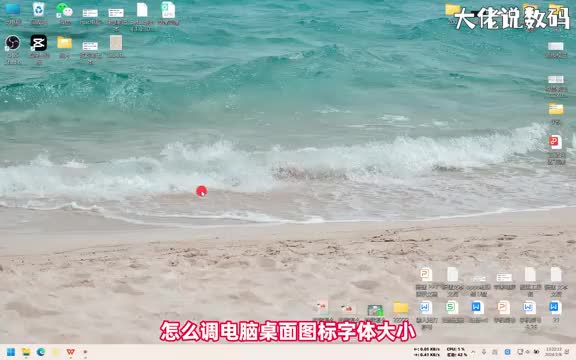Expand the hidden system tray icons chevron
The width and height of the screenshot is (576, 360).
tap(473, 352)
